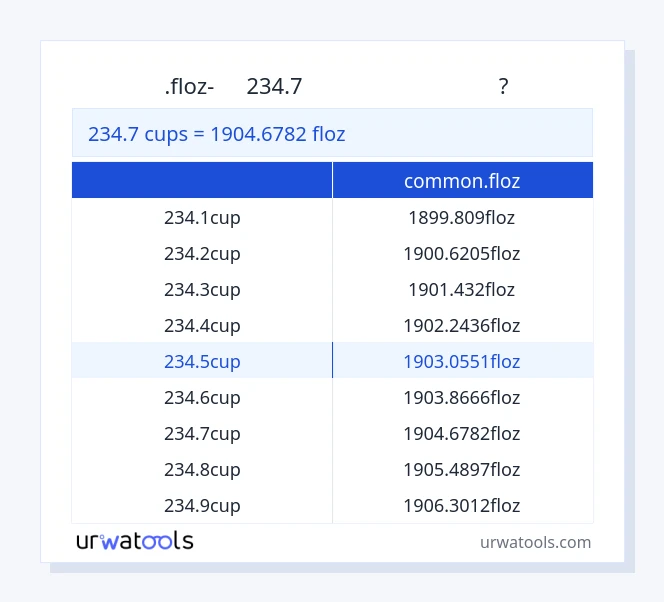The width and height of the screenshot is (664, 602).
Task: Select the 234.1cup row cell
Action: coord(202,217)
